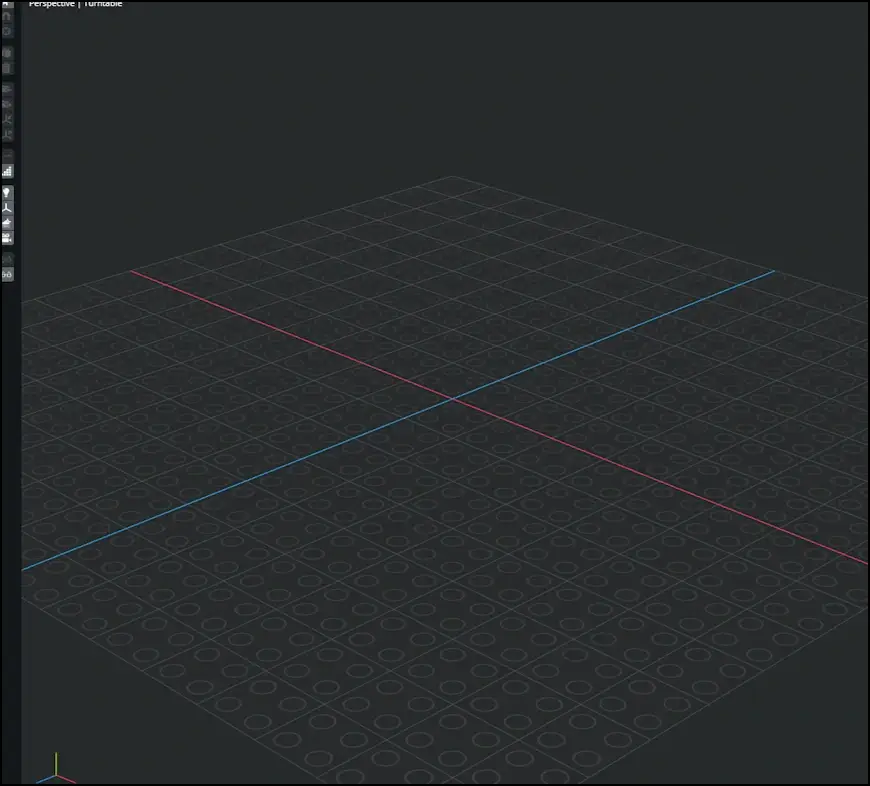Click the lightbulb lighting icon

click(x=7, y=191)
